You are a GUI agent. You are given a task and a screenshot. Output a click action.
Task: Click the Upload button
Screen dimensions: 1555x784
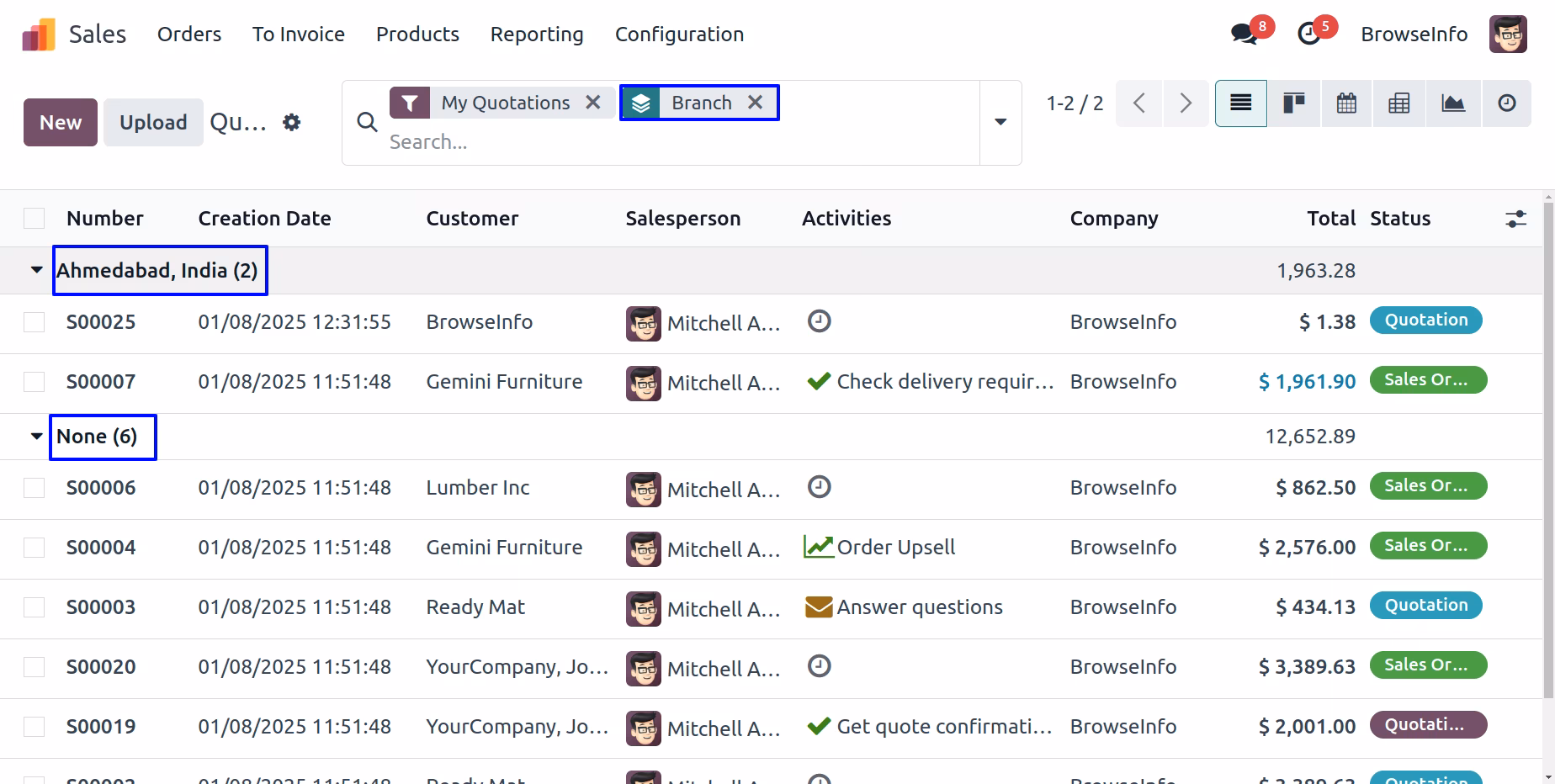pyautogui.click(x=153, y=123)
